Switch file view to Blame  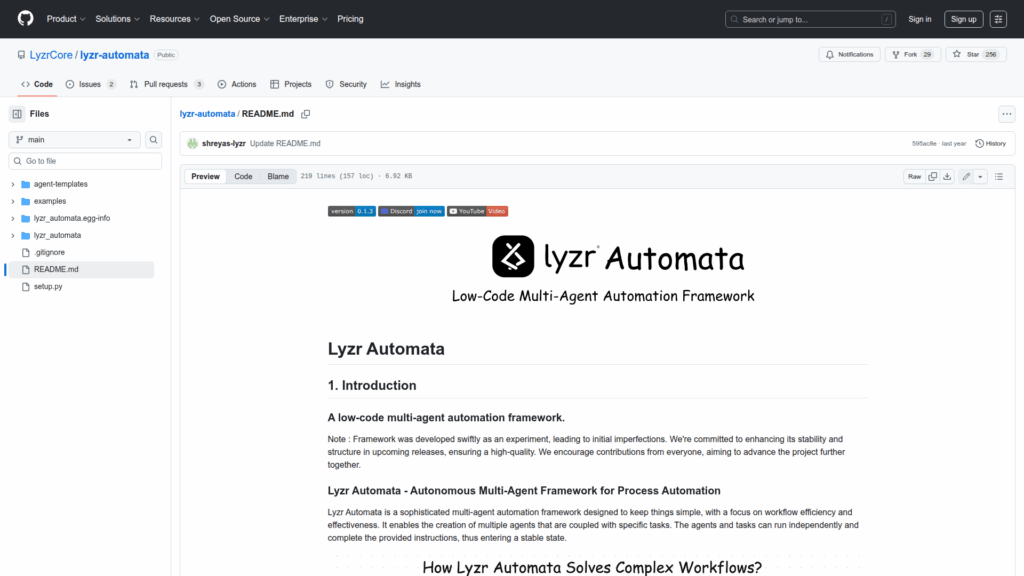click(278, 176)
